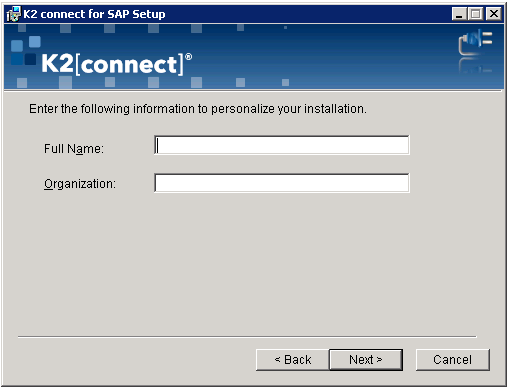Close the K2 connect for SAP Setup window
Screen dimensions: 508x387
(494, 14)
